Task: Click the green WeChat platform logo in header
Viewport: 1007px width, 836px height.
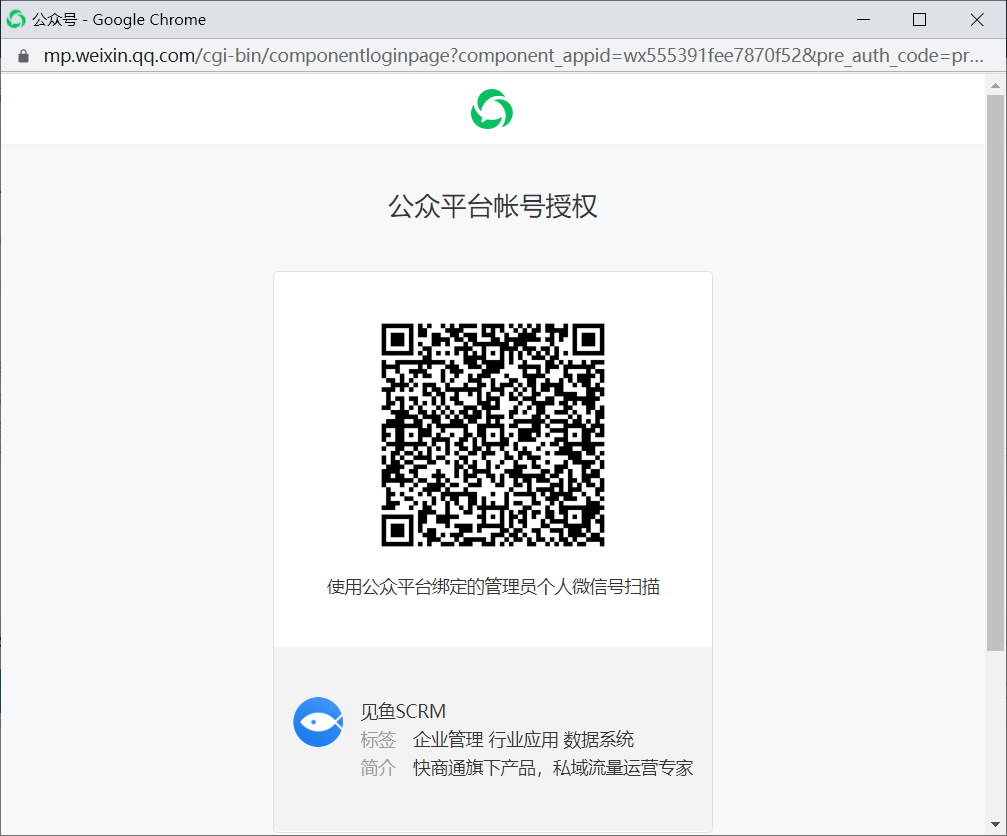Action: pos(492,109)
